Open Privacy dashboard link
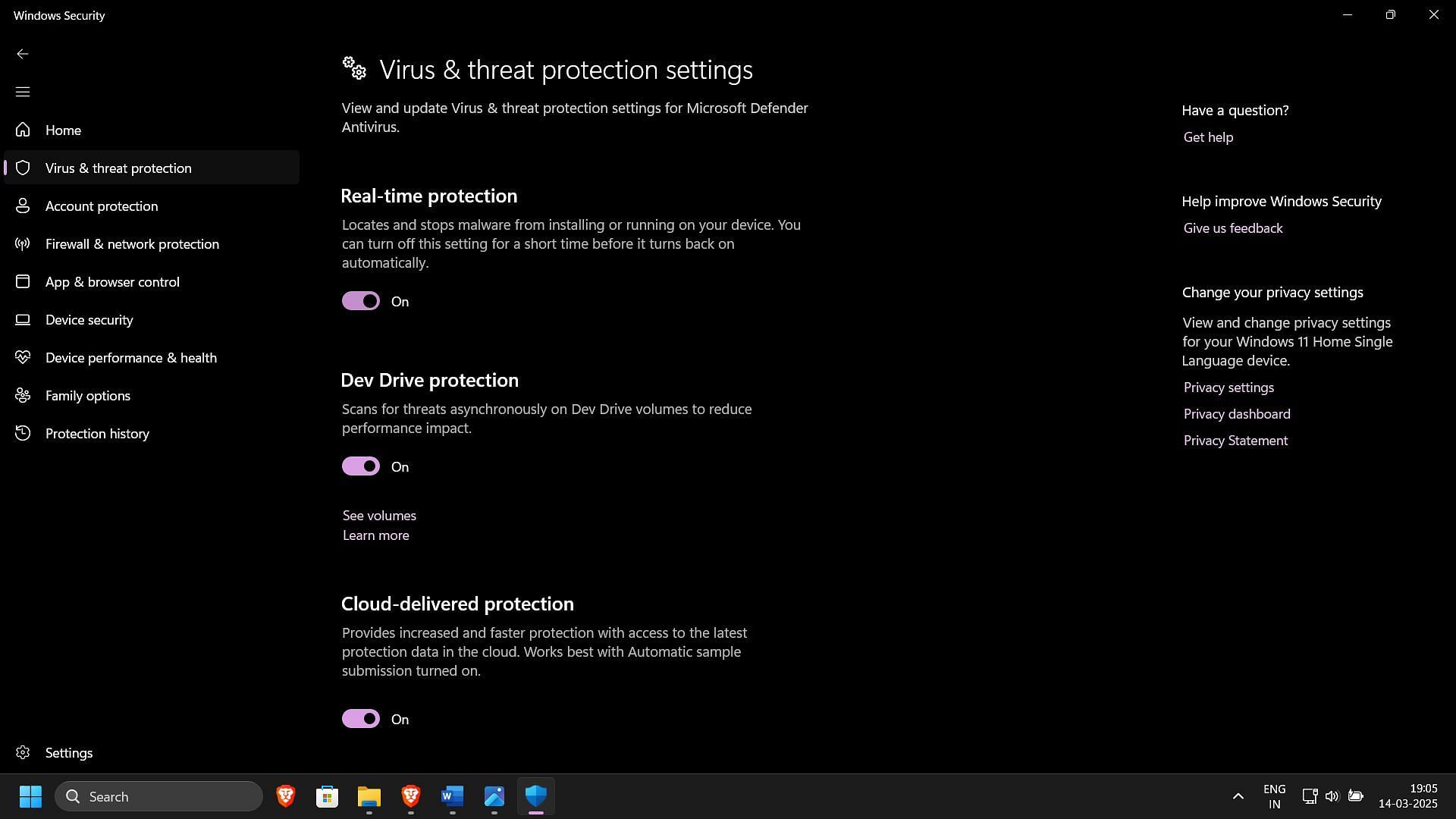The image size is (1456, 819). 1237,414
